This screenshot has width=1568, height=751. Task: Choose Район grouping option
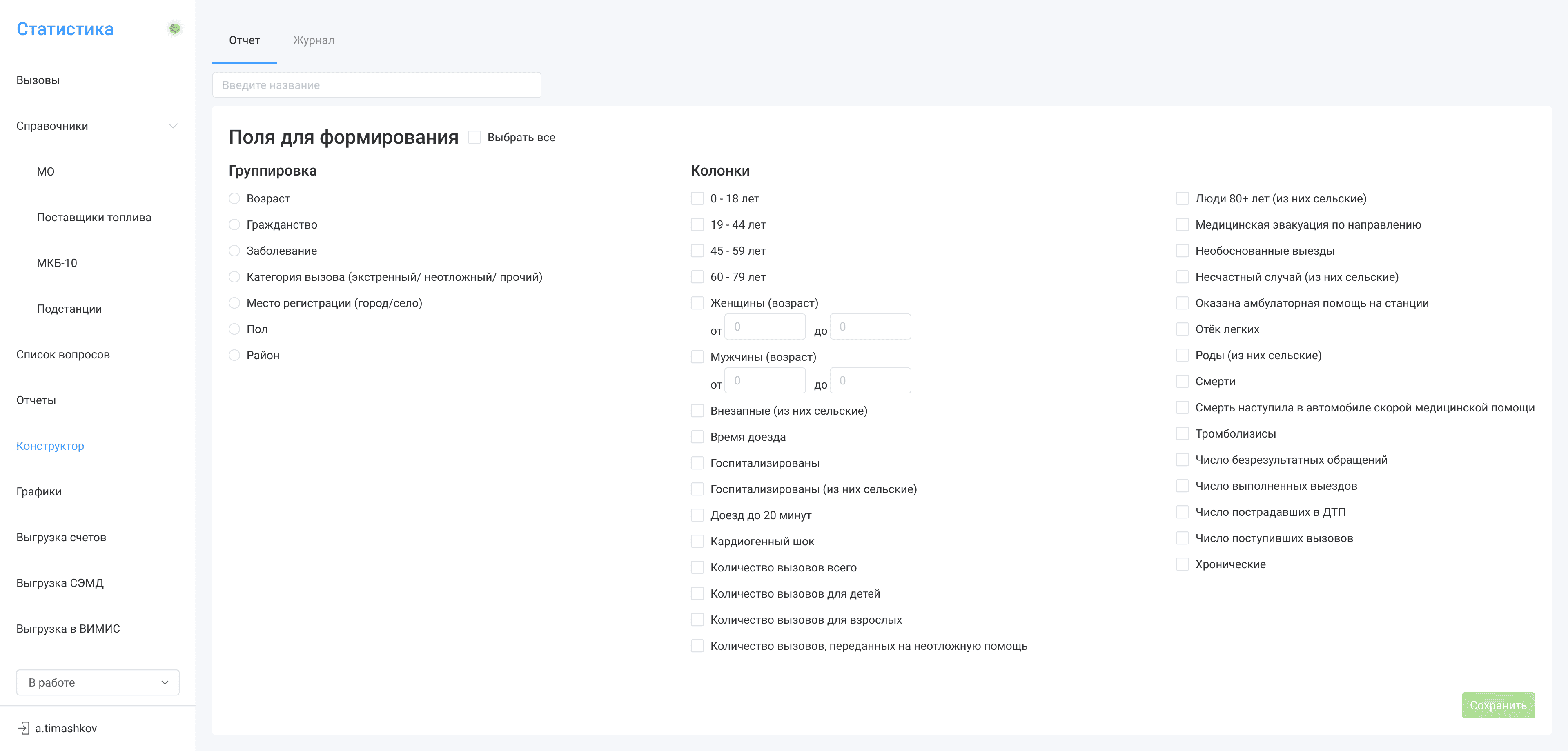pos(234,356)
